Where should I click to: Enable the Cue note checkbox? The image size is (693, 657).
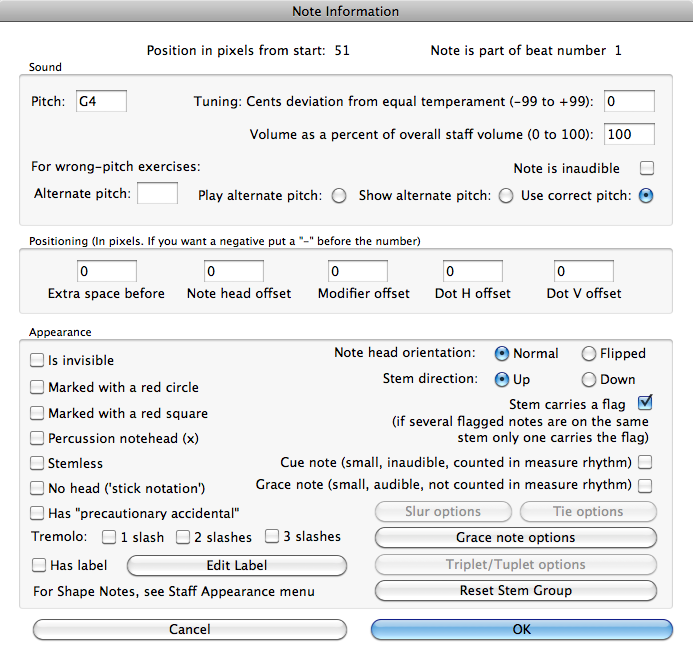tap(646, 462)
